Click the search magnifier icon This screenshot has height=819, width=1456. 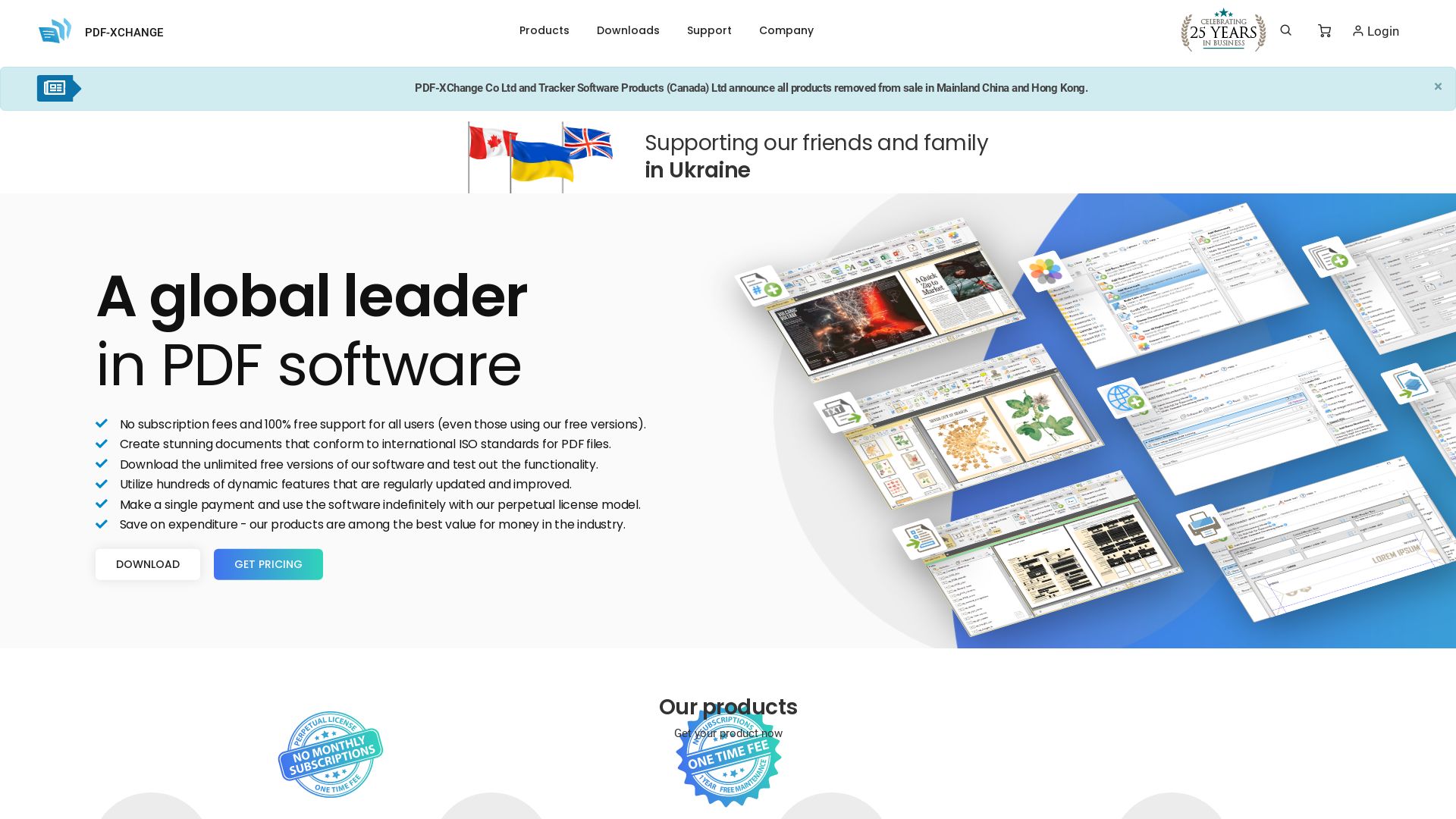pos(1286,31)
